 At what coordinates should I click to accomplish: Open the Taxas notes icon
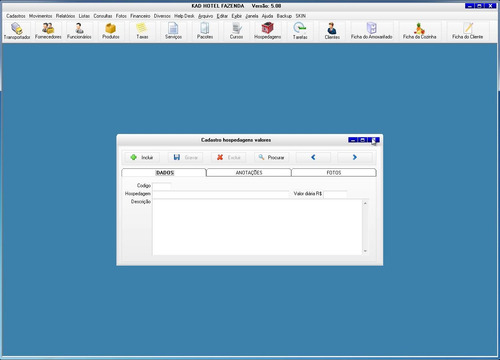(x=142, y=31)
